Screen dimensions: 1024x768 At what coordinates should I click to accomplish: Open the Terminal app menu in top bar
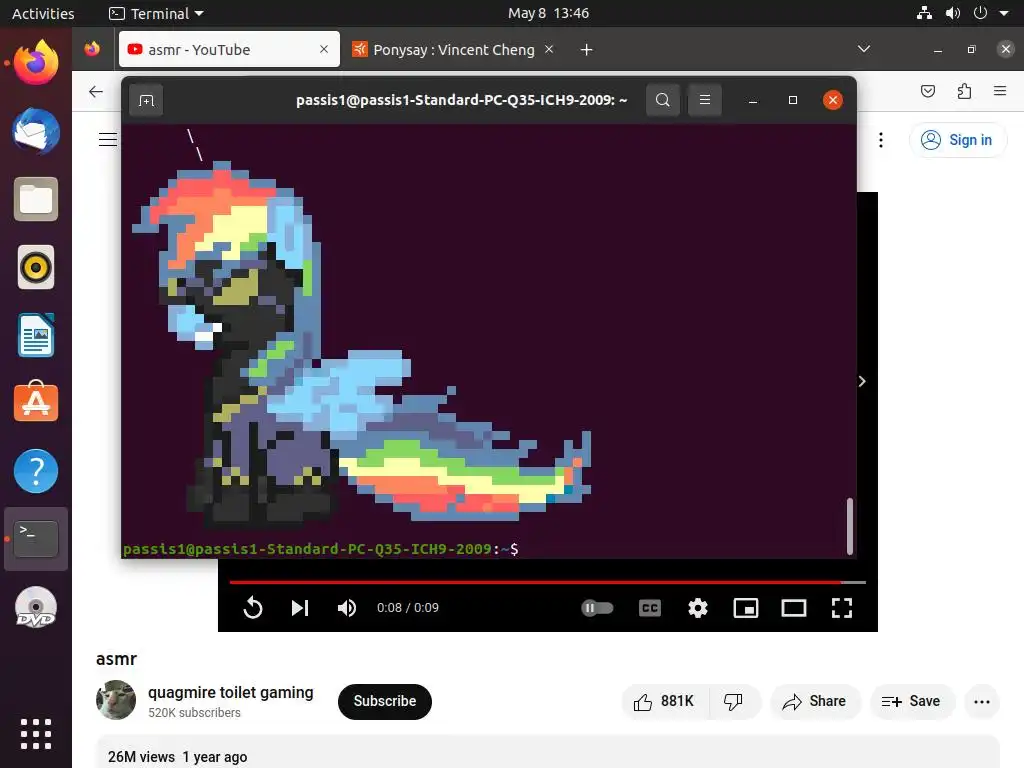click(156, 13)
